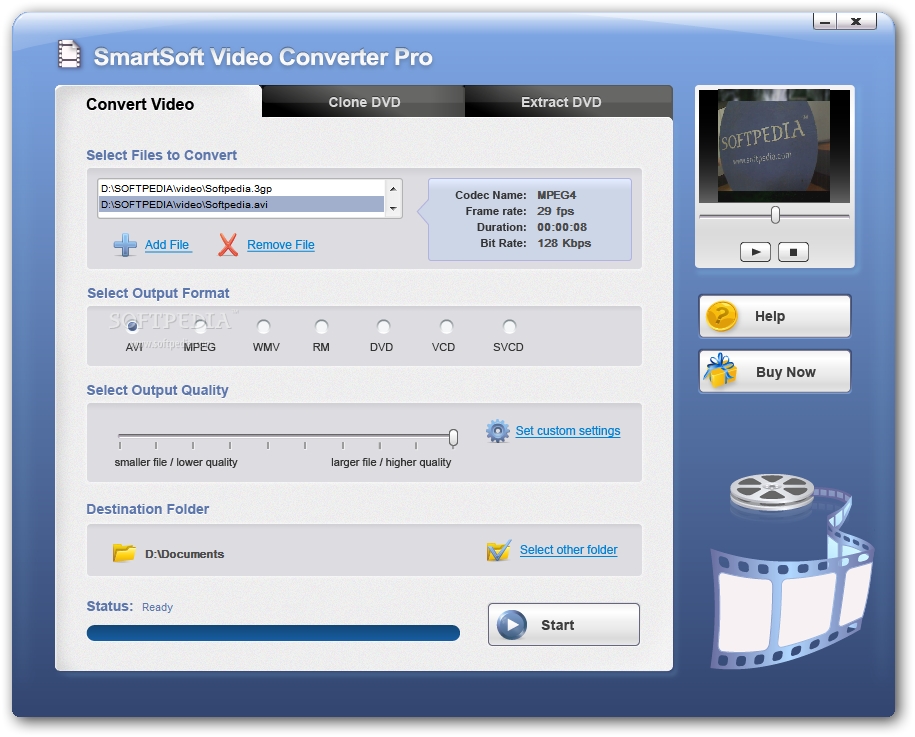Click the file list scroll down arrow
This screenshot has width=915, height=737.
click(393, 208)
